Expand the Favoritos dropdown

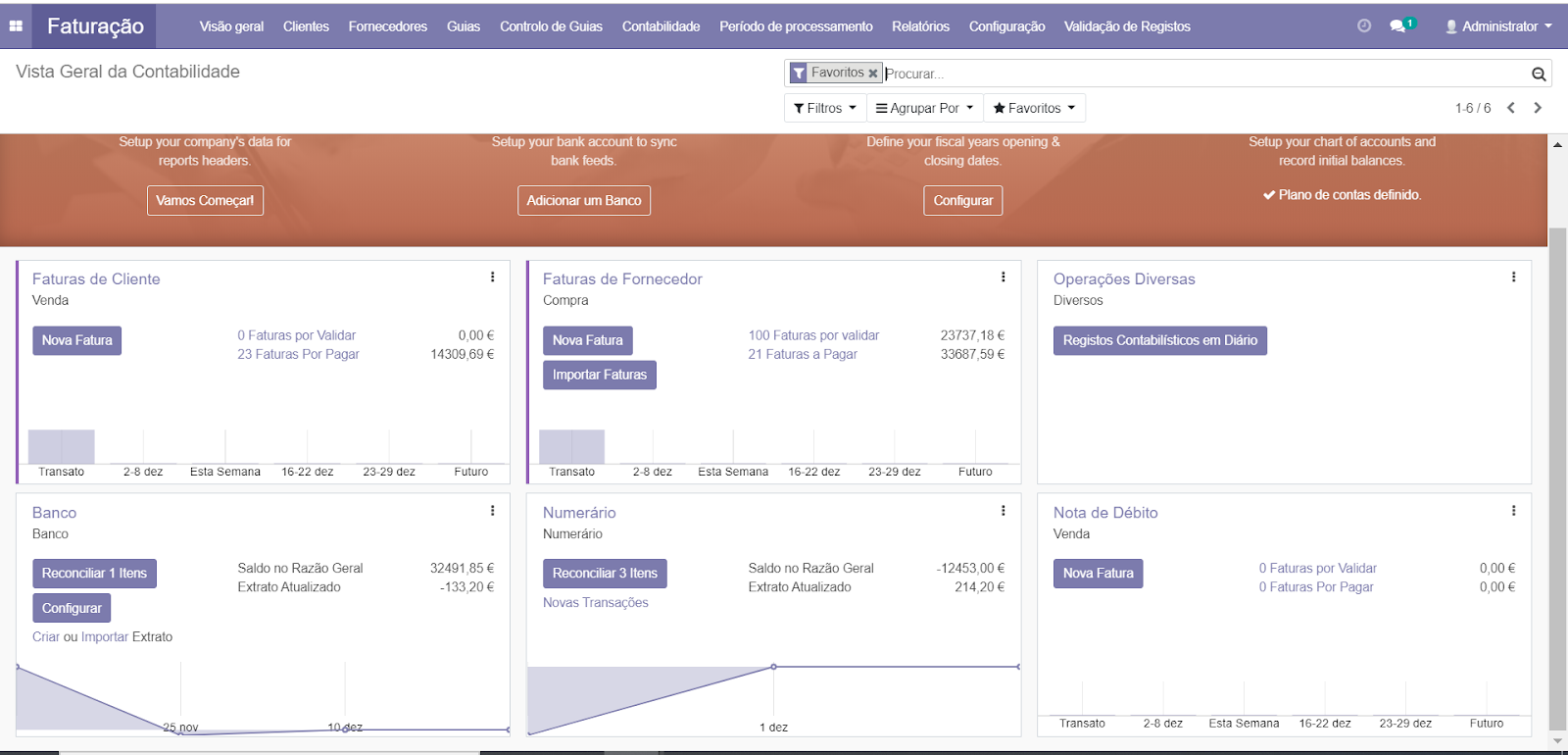point(1034,108)
